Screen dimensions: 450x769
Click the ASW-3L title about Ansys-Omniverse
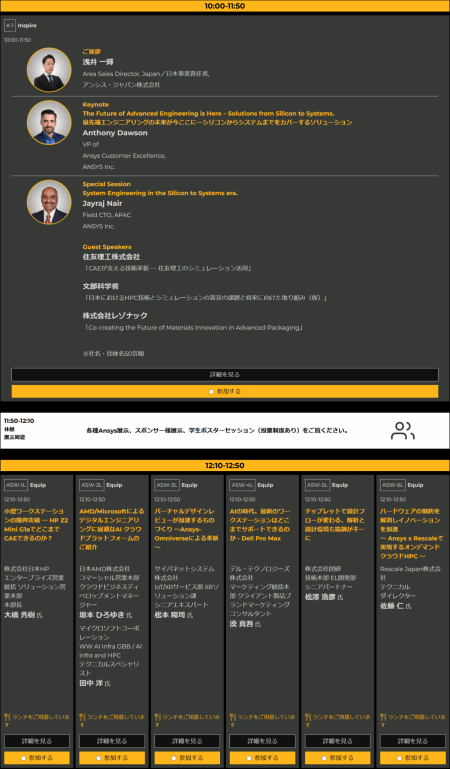click(187, 529)
